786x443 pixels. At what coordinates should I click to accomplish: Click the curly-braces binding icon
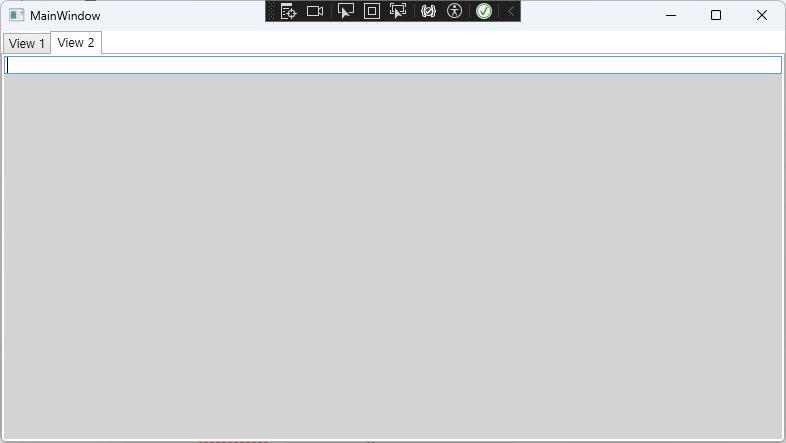click(x=428, y=11)
